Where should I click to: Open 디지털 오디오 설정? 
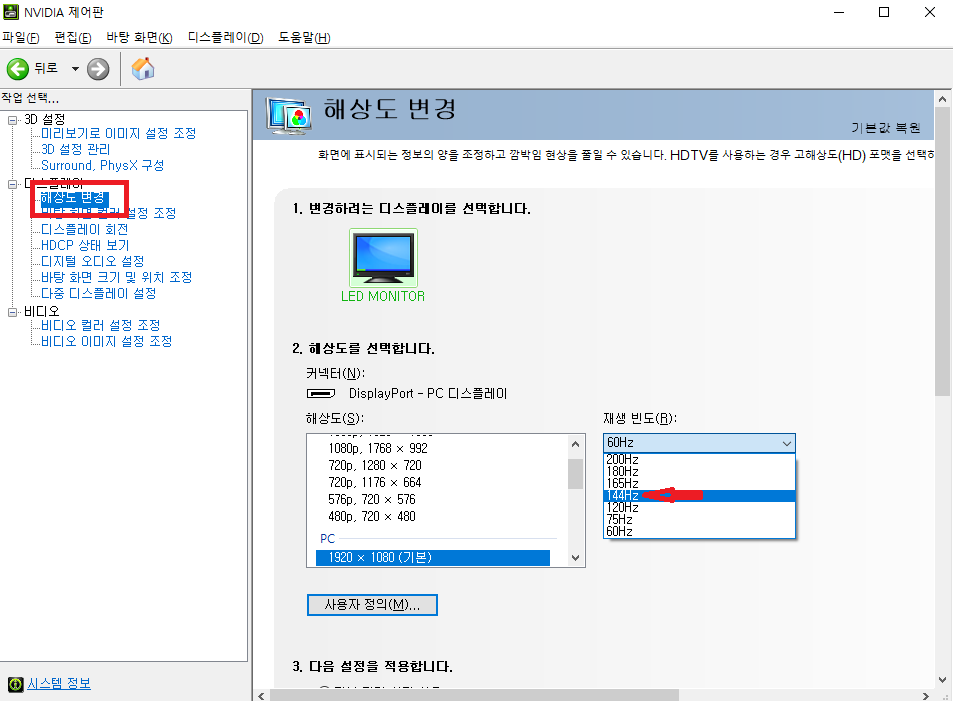click(92, 261)
